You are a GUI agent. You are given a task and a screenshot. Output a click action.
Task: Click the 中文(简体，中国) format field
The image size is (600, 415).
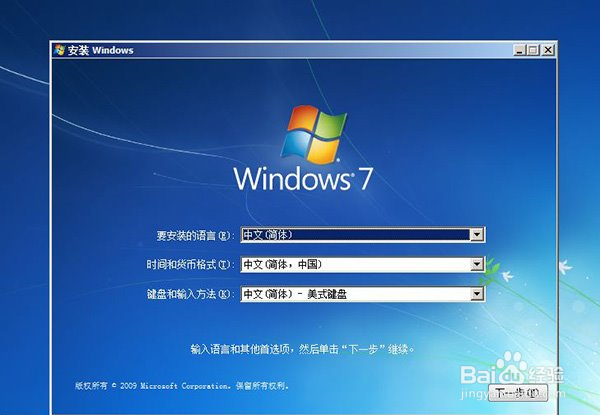tap(363, 264)
